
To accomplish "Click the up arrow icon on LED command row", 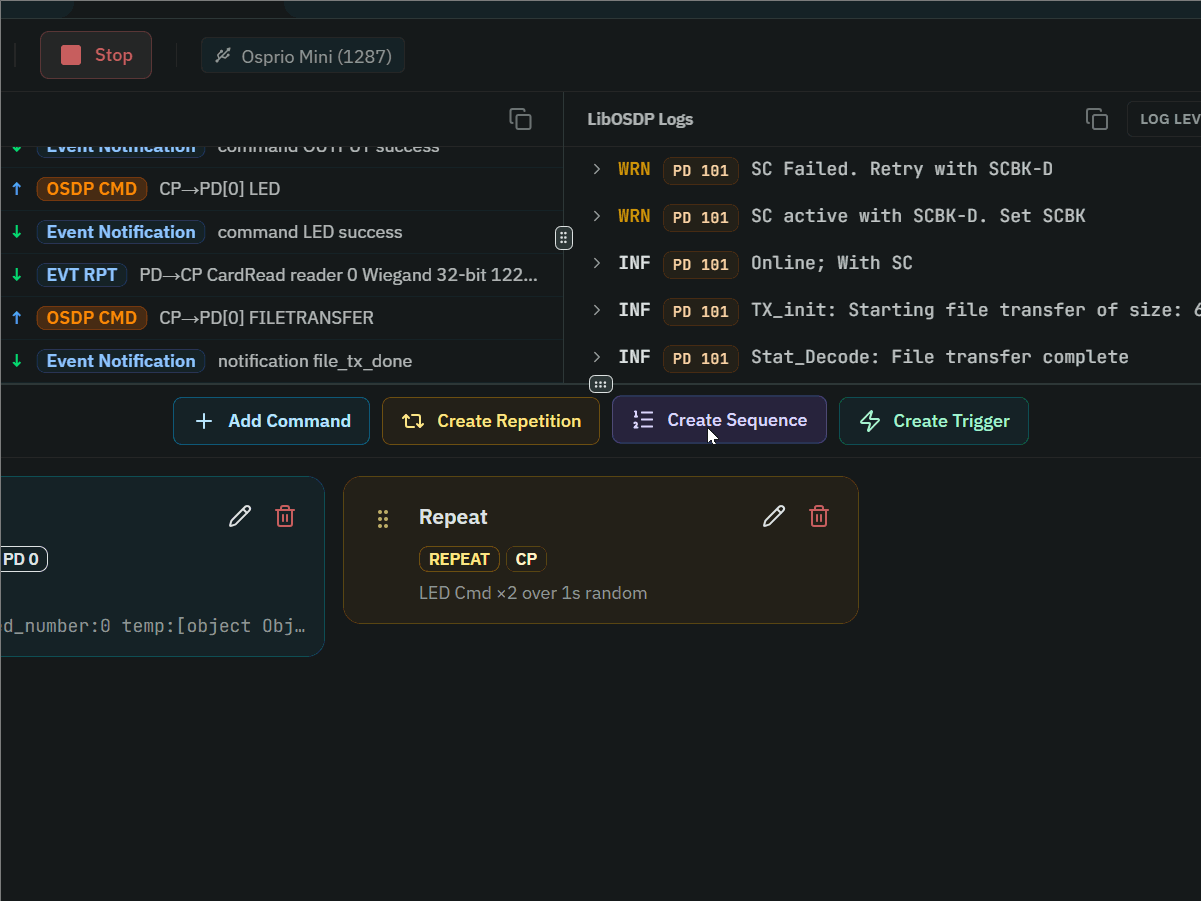I will click(16, 189).
